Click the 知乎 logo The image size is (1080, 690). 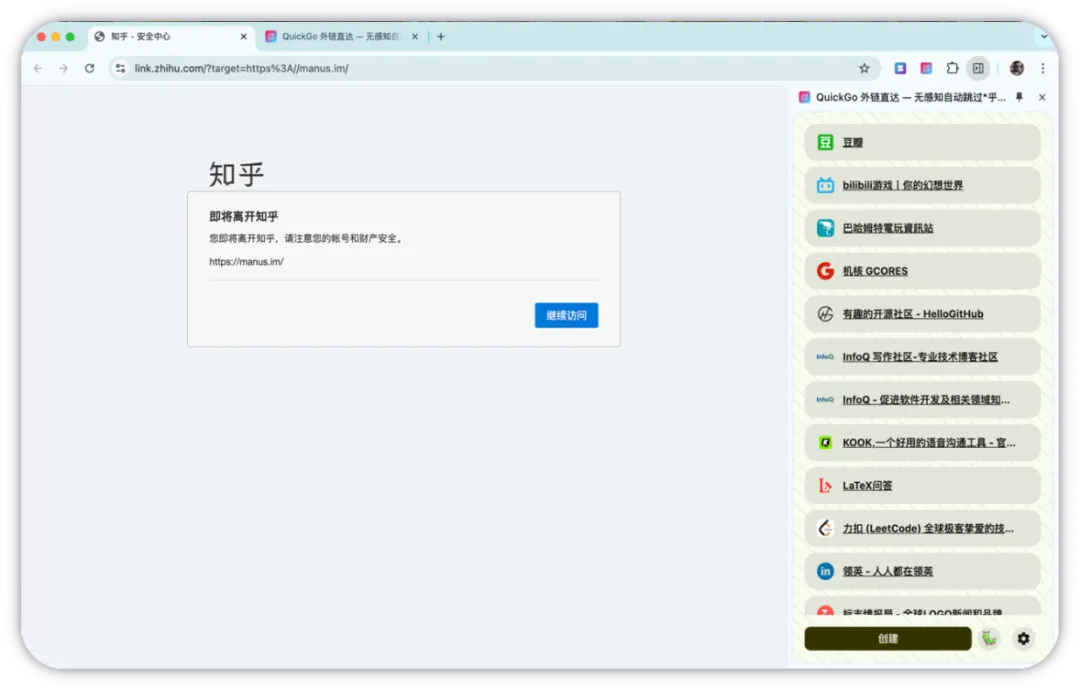236,174
